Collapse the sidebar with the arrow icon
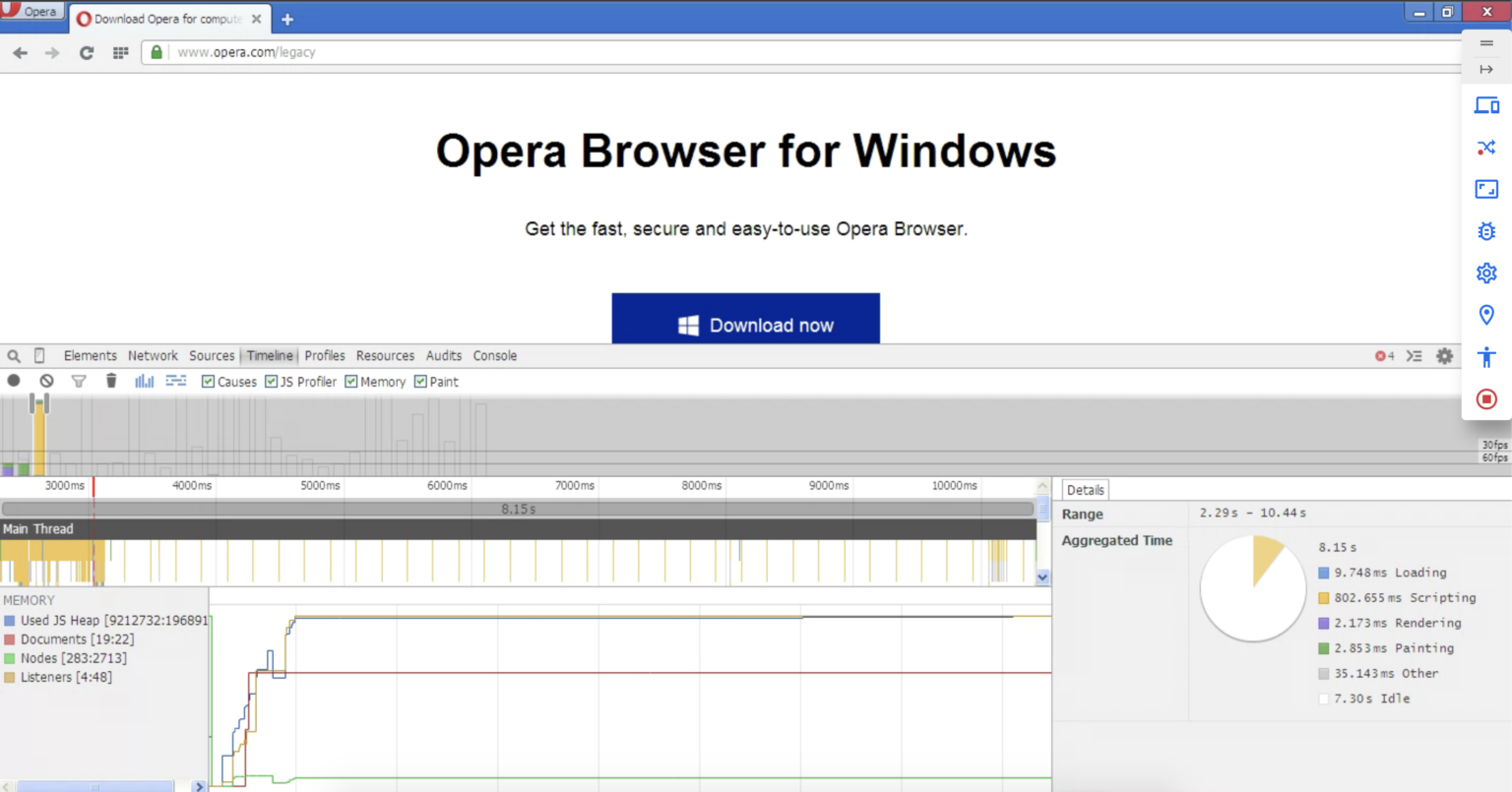The image size is (1512, 792). pos(1486,69)
